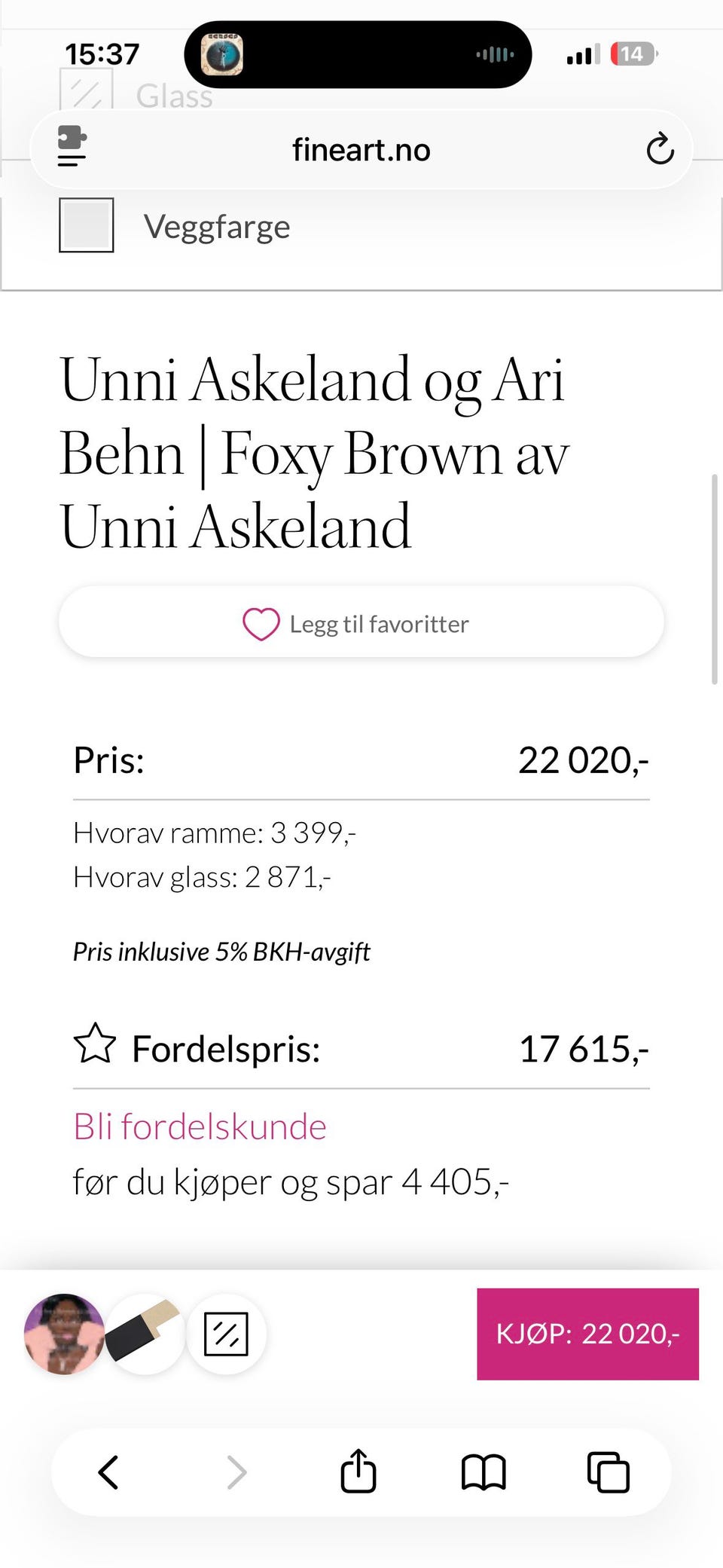Click Legg til favoritter button
This screenshot has height=1568, width=723.
pos(361,622)
